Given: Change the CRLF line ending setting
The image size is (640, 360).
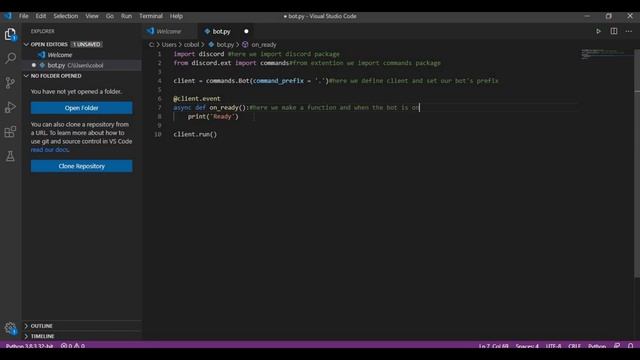Looking at the screenshot, I should [574, 346].
